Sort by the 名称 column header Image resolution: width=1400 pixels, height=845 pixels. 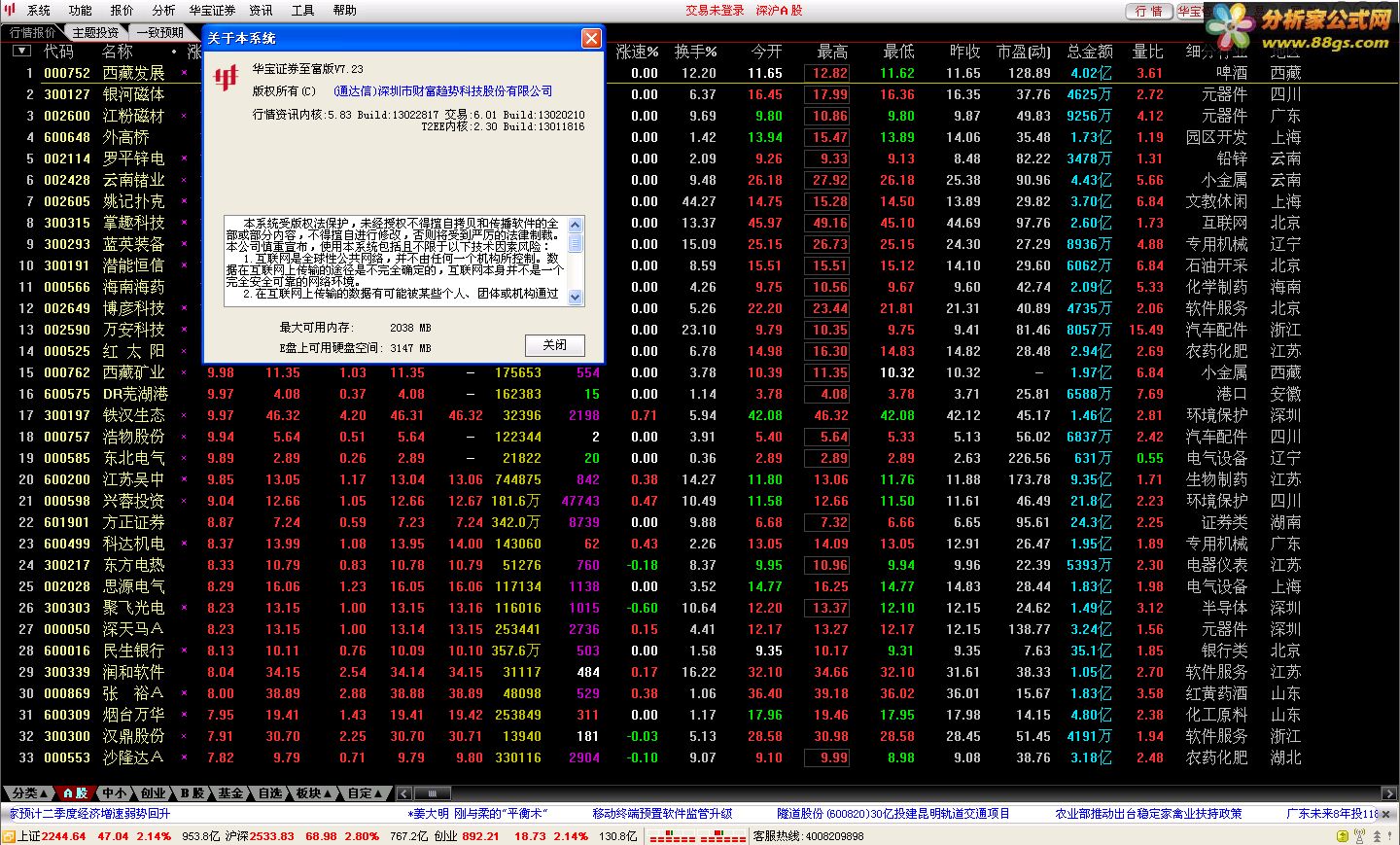tap(118, 51)
